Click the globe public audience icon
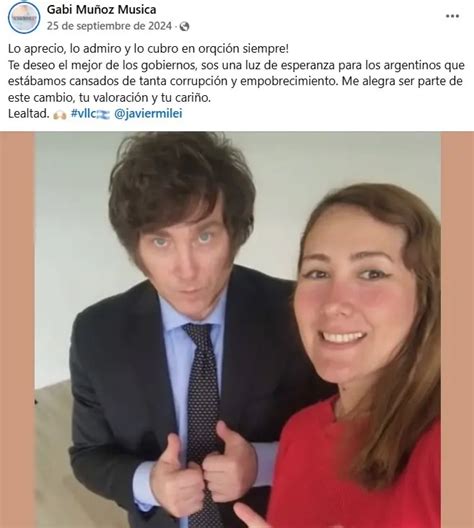 coord(184,27)
